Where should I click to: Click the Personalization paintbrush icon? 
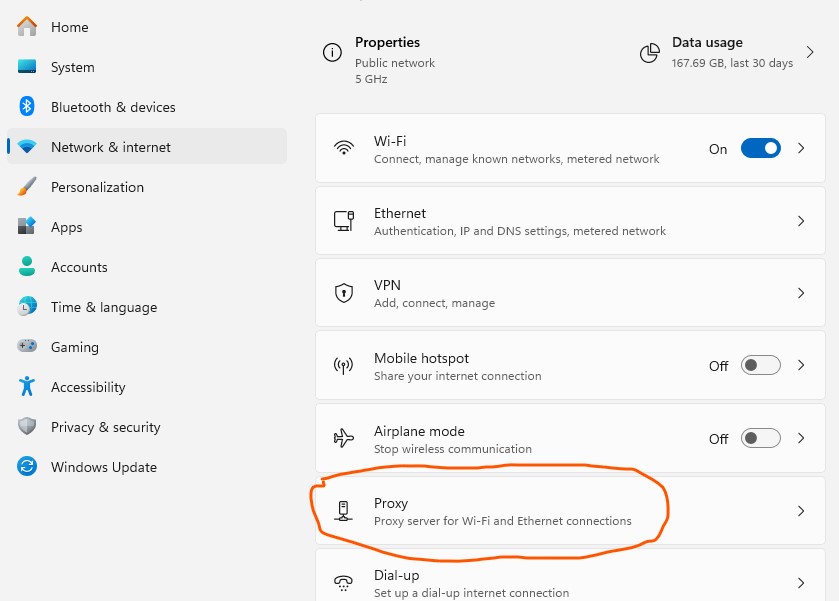27,186
